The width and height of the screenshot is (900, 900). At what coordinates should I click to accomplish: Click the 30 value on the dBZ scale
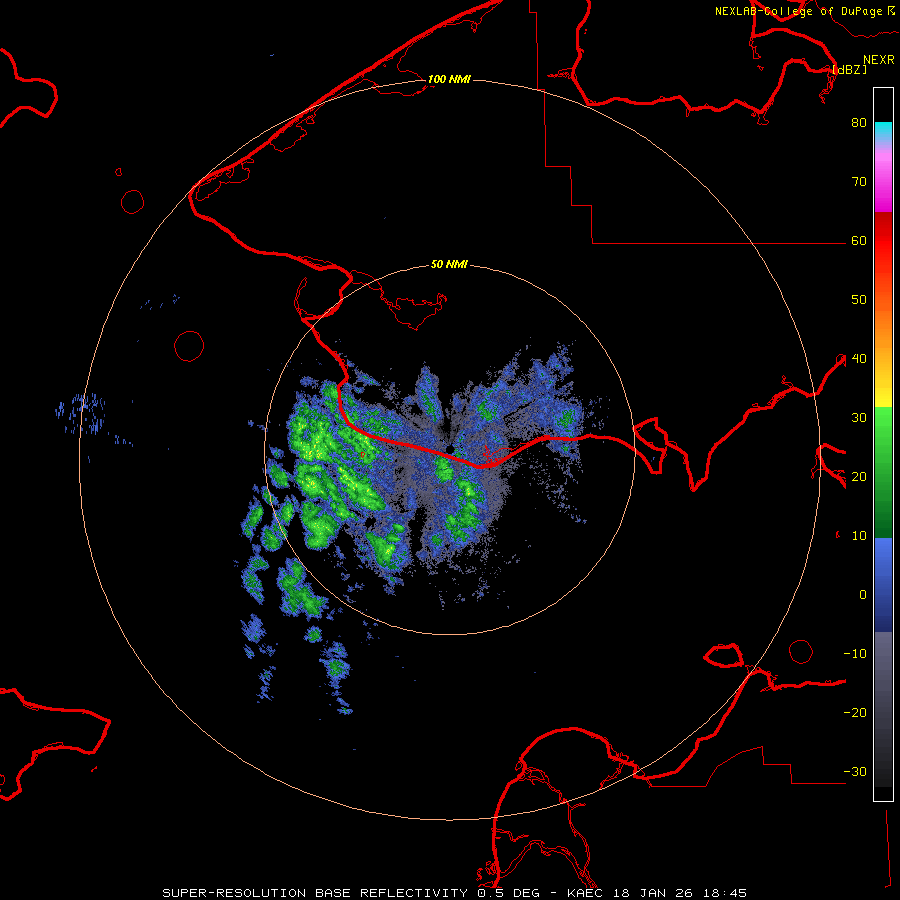click(859, 417)
